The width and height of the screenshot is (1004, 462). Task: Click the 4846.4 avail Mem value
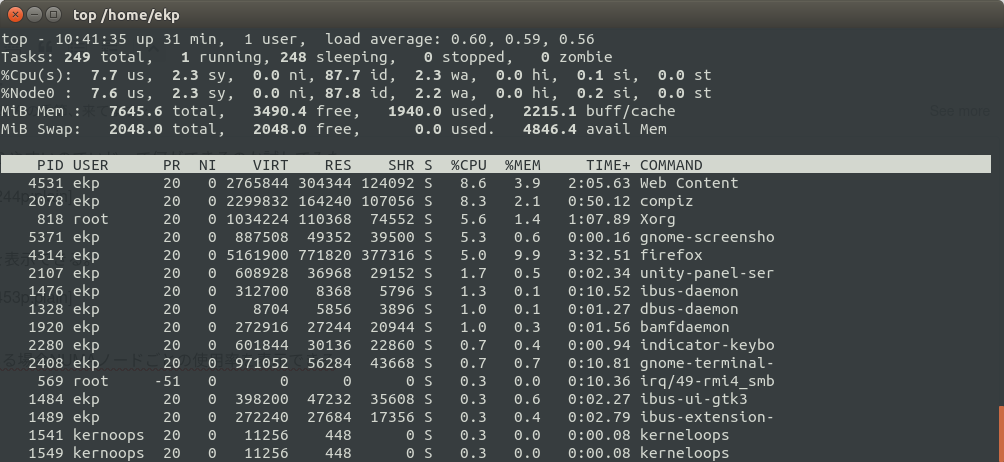(x=549, y=129)
